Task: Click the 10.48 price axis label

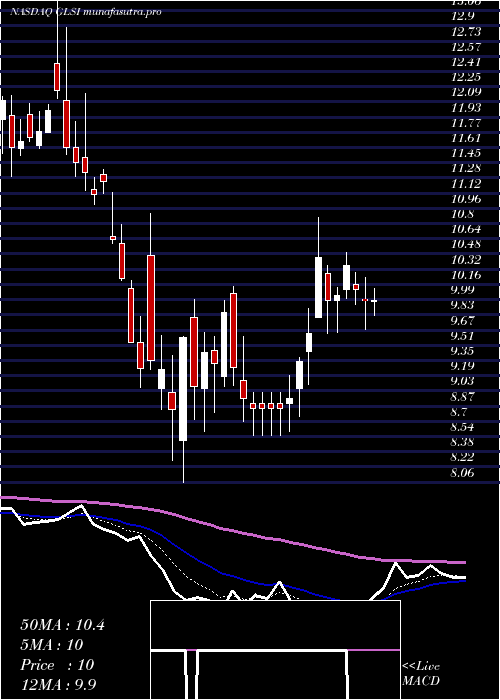Action: pos(466,245)
